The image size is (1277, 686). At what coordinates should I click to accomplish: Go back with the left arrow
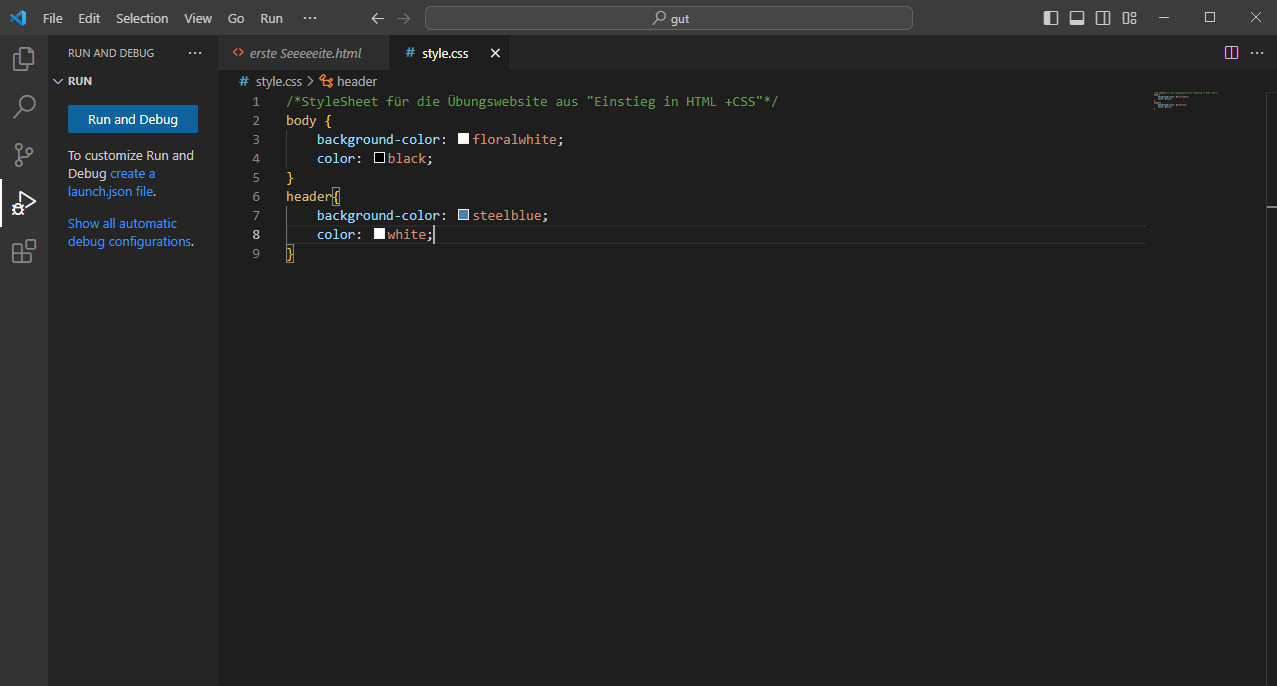377,18
